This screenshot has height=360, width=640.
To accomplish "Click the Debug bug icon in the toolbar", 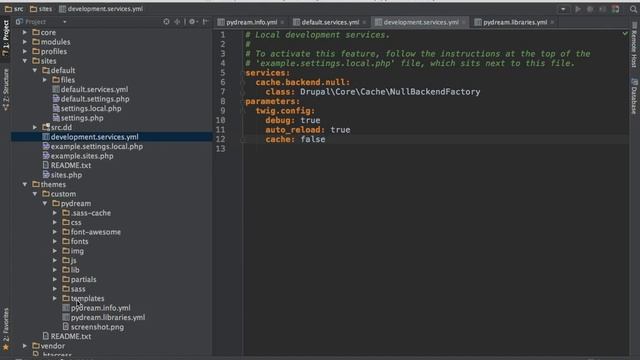I will [x=590, y=9].
